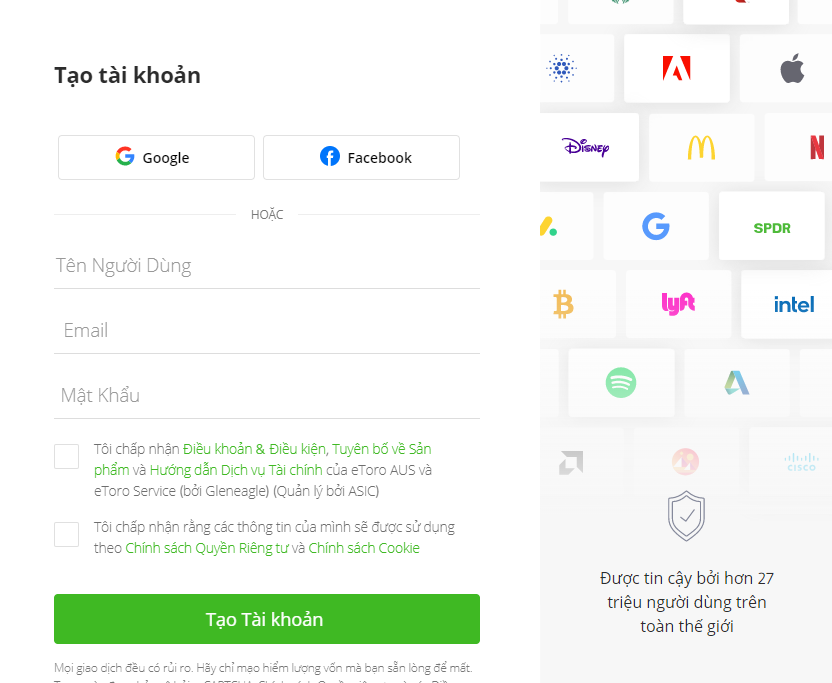Tick the privacy and cookie policy checkbox
Viewport: 832px width, 683px height.
tap(66, 534)
